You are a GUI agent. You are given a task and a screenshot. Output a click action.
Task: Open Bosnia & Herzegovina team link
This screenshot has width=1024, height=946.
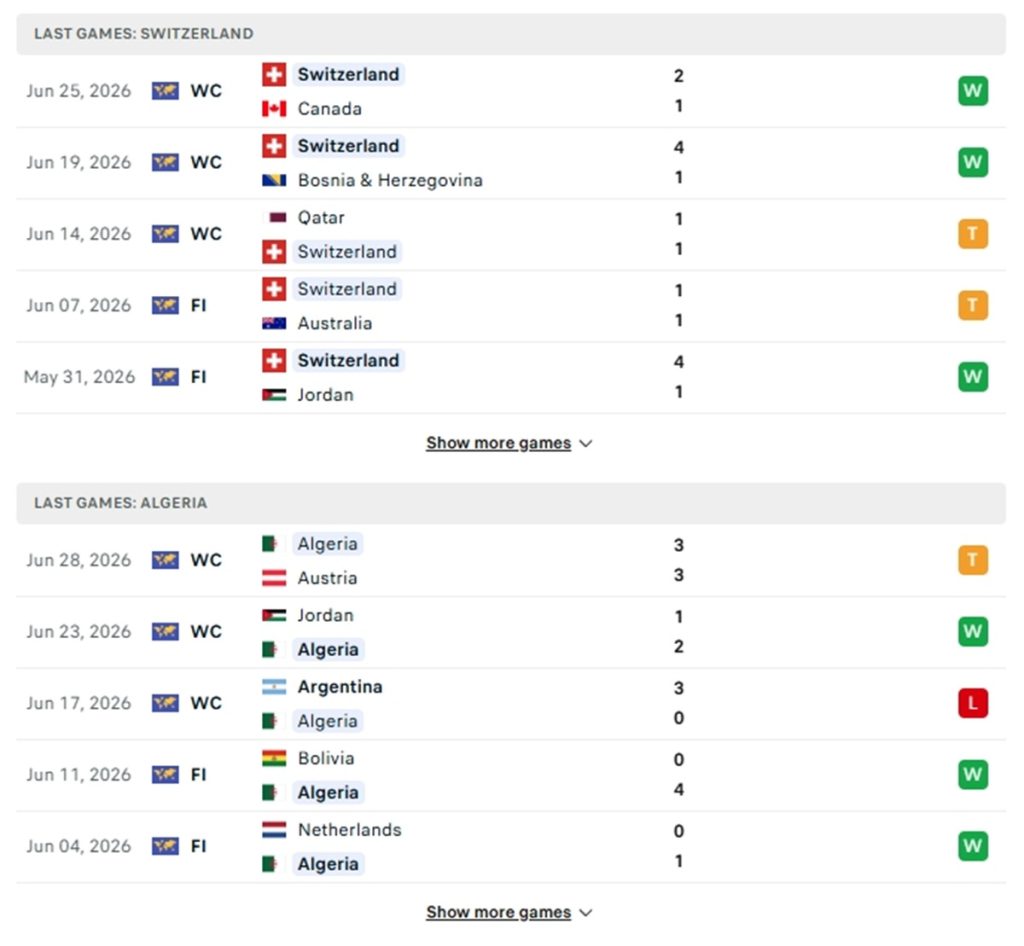tap(390, 180)
